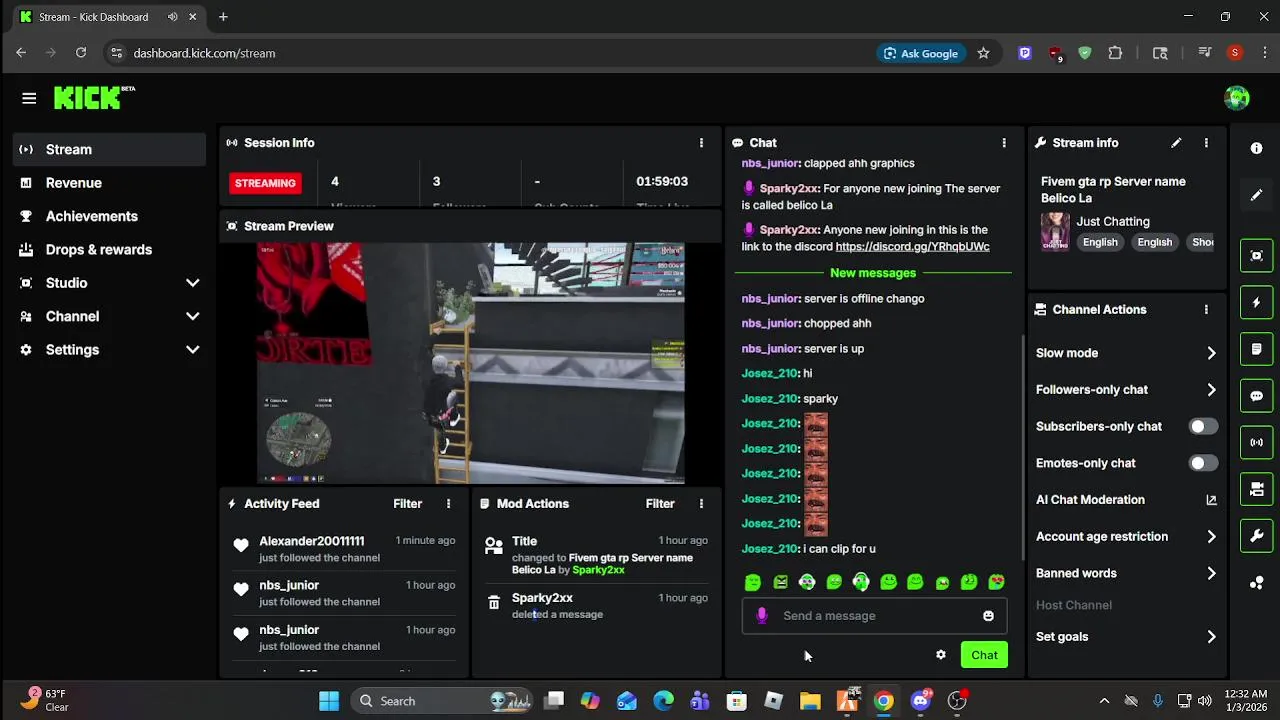Screen dimensions: 1280x720
Task: Click the address bar URL
Action: pos(204,53)
